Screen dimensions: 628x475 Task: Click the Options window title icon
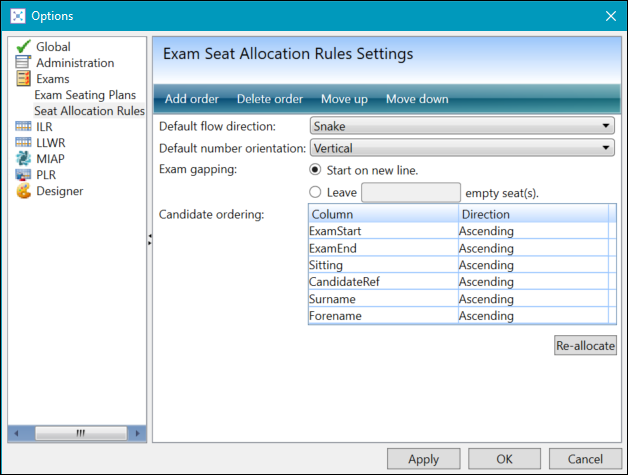pyautogui.click(x=18, y=16)
